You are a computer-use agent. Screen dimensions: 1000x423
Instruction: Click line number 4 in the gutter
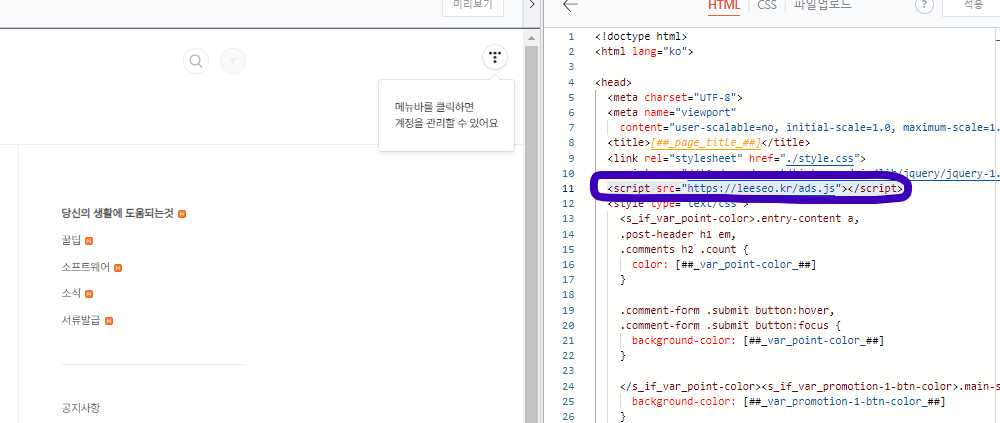pos(571,82)
